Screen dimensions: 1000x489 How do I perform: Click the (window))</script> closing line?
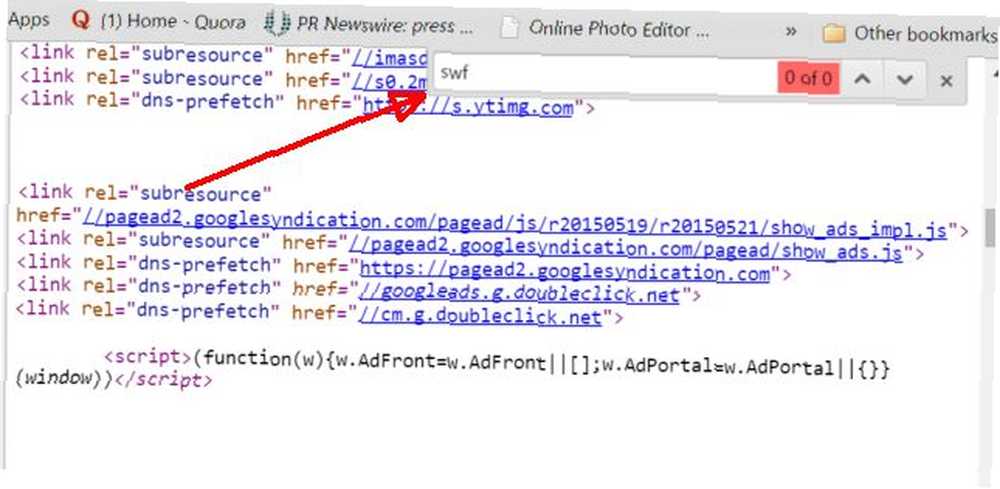[114, 379]
